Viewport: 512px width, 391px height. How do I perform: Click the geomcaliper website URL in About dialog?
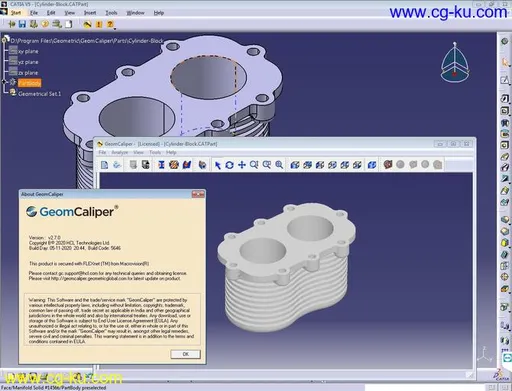(89, 278)
